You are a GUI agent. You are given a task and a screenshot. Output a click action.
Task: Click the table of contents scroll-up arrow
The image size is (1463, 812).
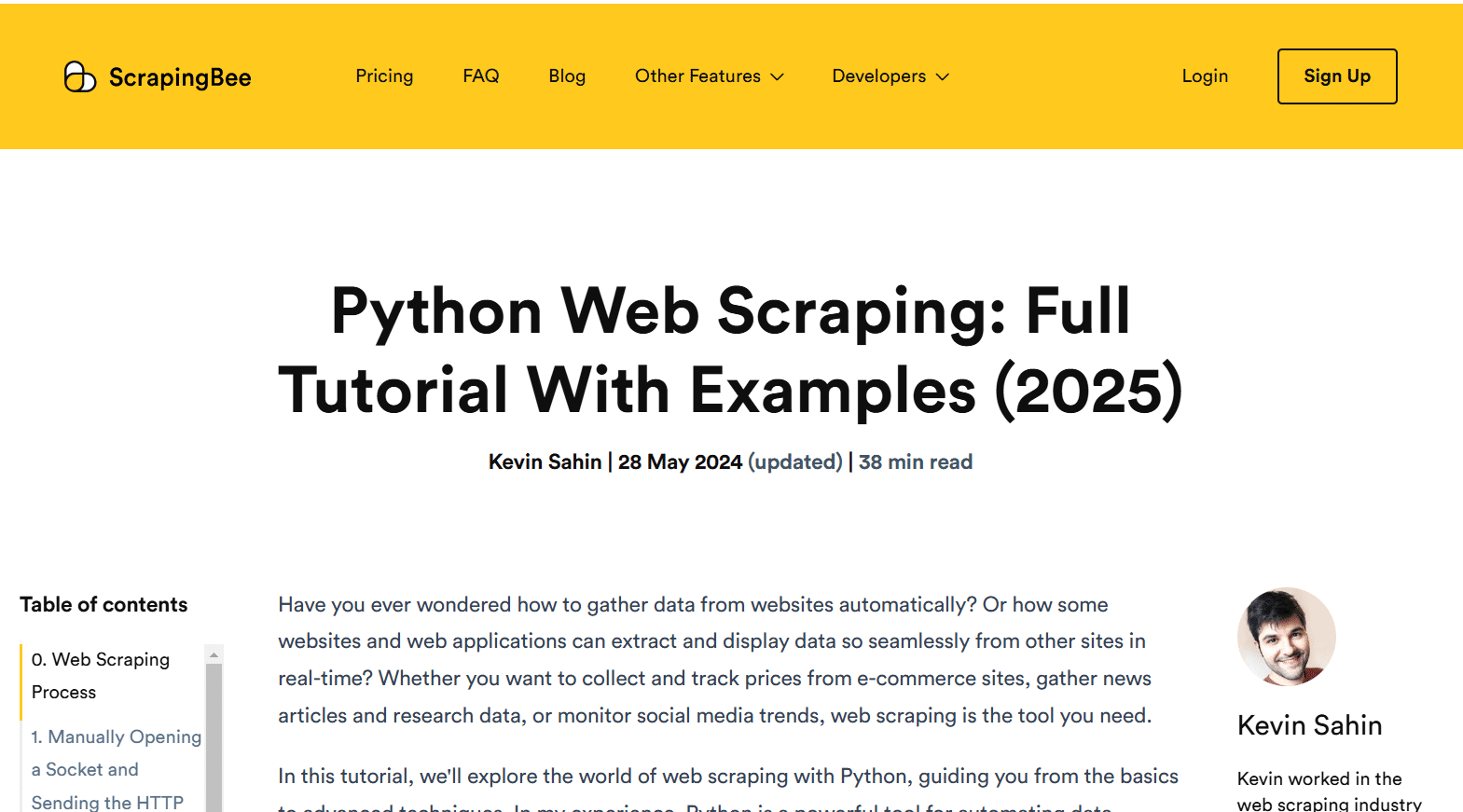[x=214, y=655]
